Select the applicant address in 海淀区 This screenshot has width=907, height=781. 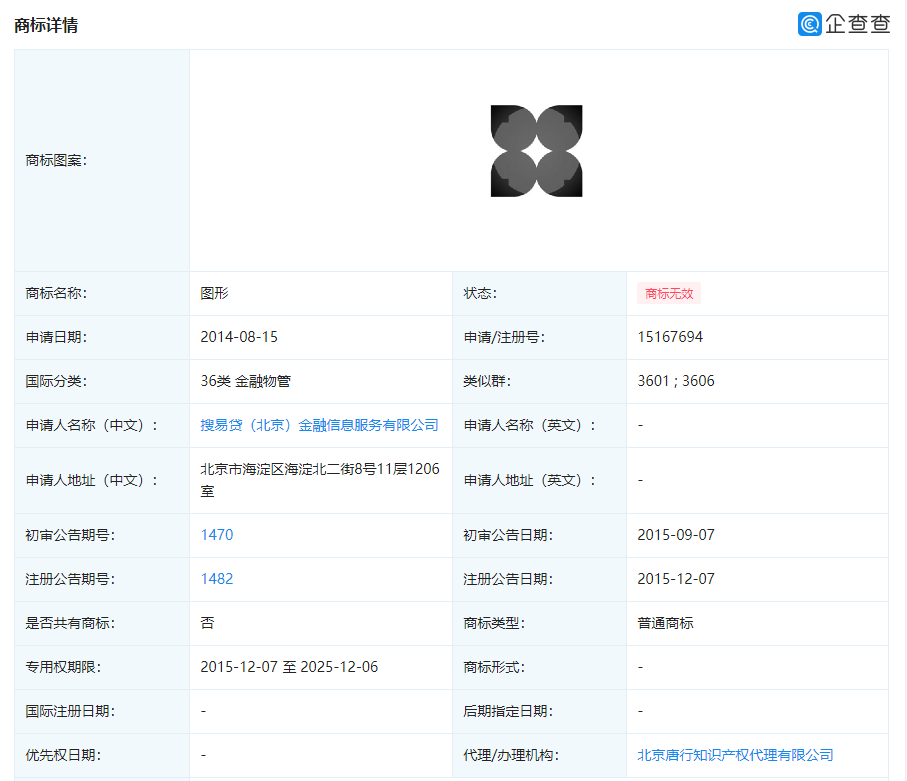tap(319, 480)
